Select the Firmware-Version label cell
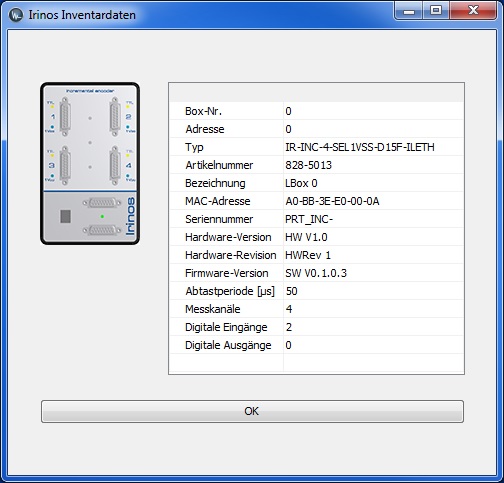Screen dimensions: 504x483 coord(227,273)
